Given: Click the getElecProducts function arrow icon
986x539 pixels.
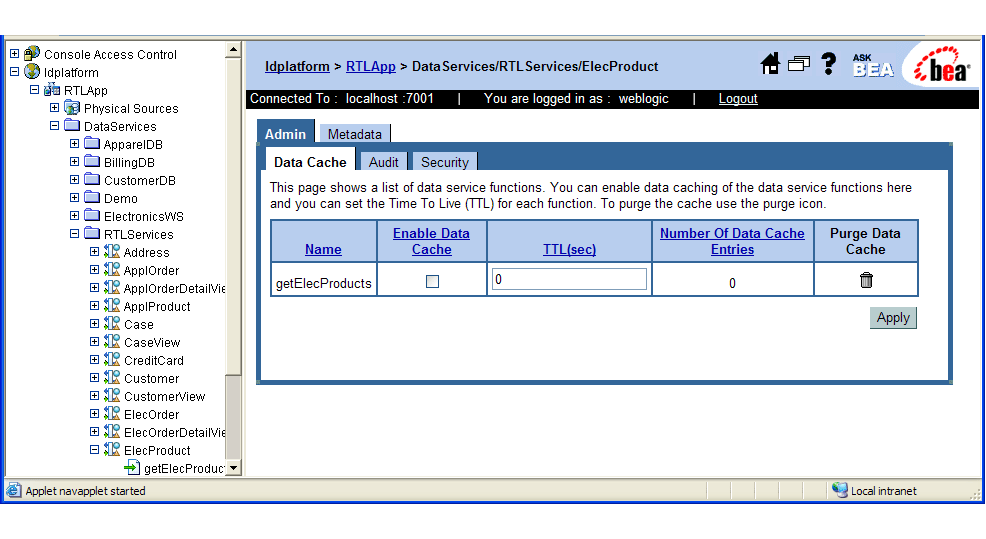Looking at the screenshot, I should point(132,467).
